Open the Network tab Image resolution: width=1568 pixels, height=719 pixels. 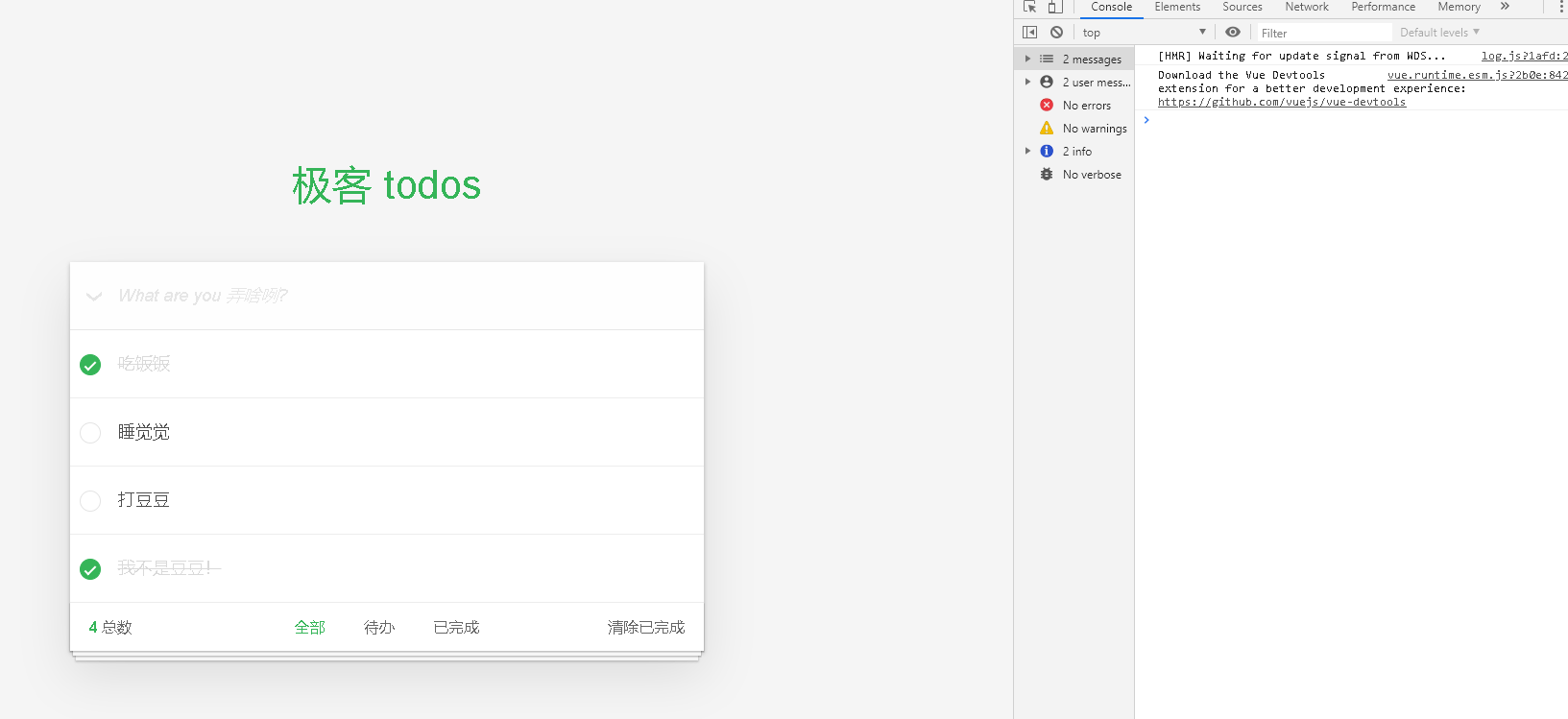[x=1306, y=7]
